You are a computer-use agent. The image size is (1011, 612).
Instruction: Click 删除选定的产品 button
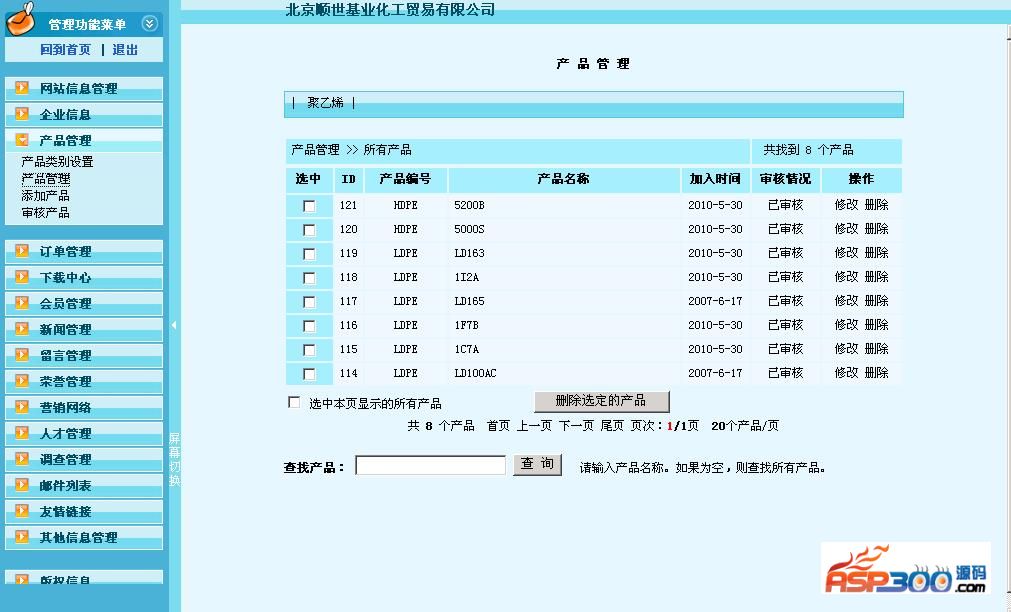pyautogui.click(x=602, y=401)
